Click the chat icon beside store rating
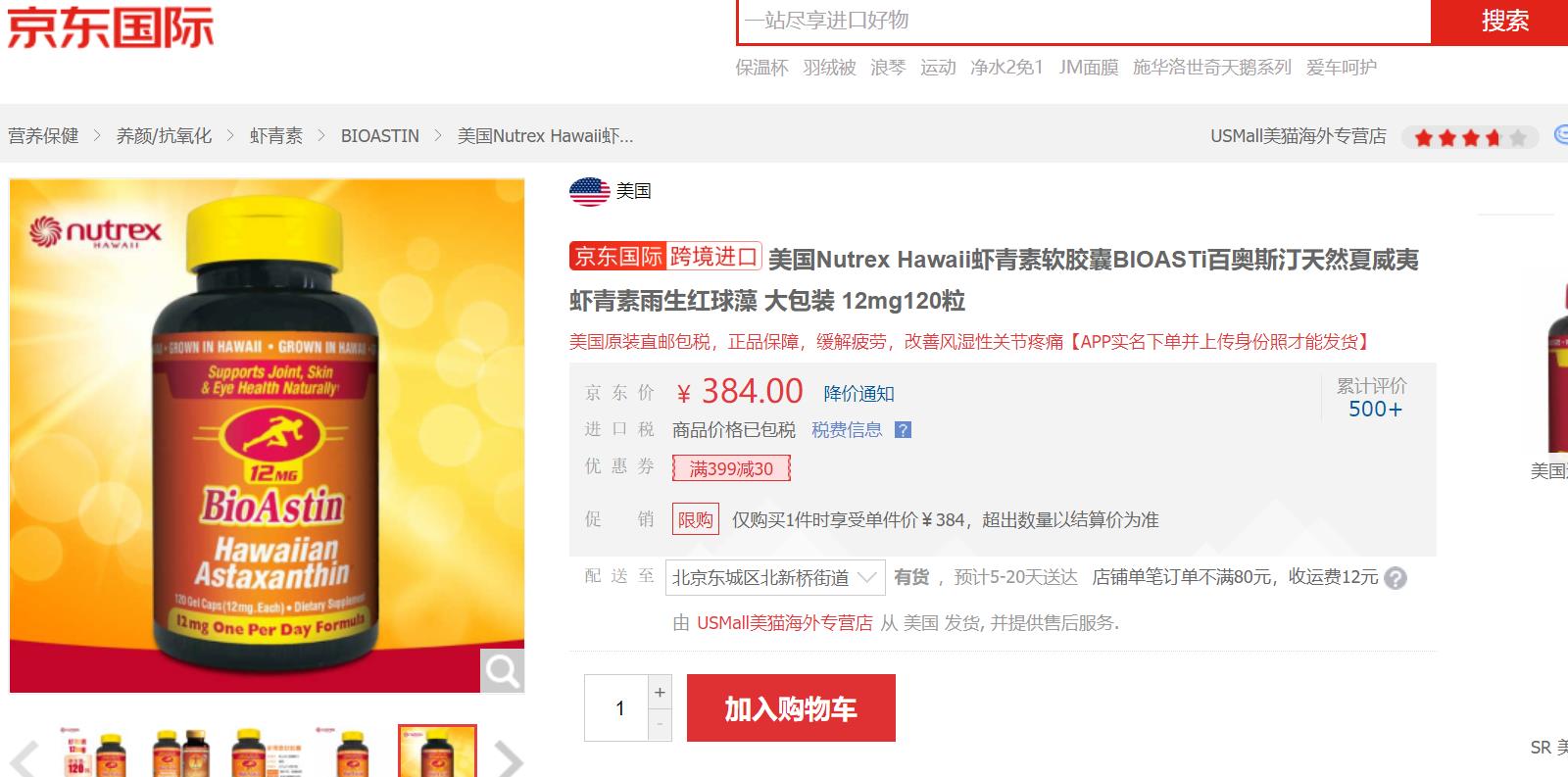1568x777 pixels. coord(1561,136)
